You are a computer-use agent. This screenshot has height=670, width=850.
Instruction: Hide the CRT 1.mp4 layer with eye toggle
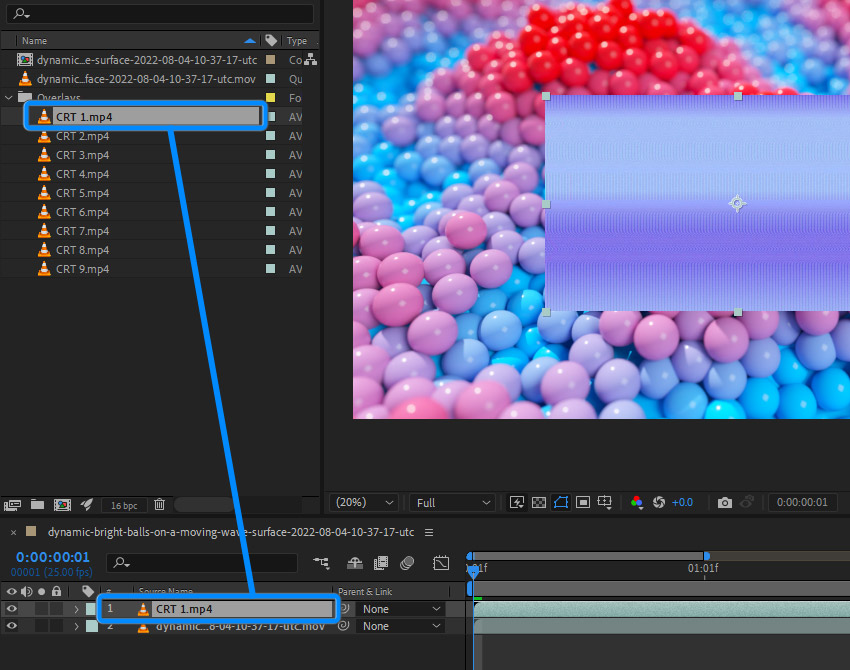click(11, 609)
